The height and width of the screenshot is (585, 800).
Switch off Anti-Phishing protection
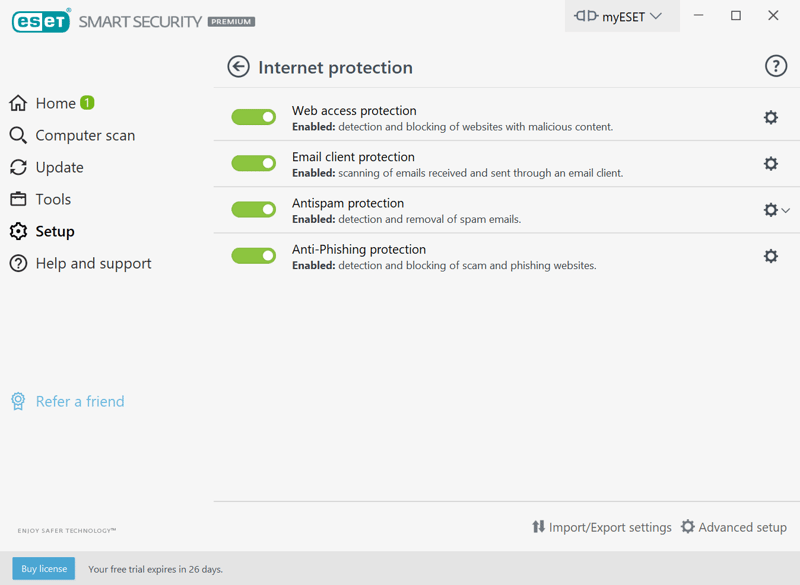[x=254, y=256]
